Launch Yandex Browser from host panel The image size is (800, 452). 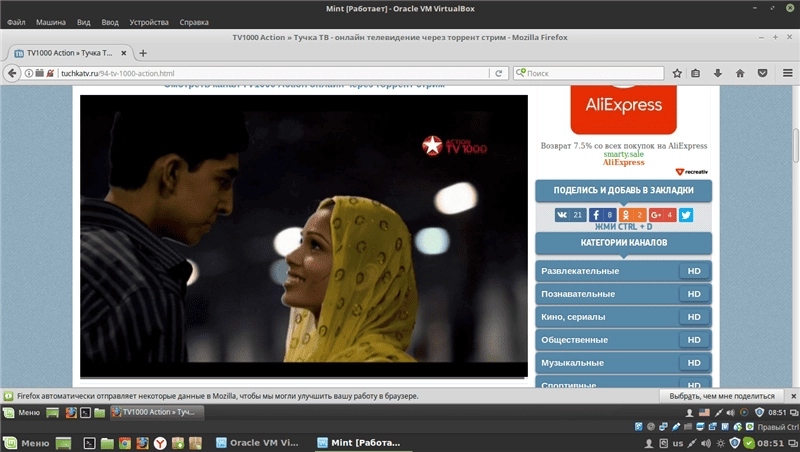click(x=160, y=443)
